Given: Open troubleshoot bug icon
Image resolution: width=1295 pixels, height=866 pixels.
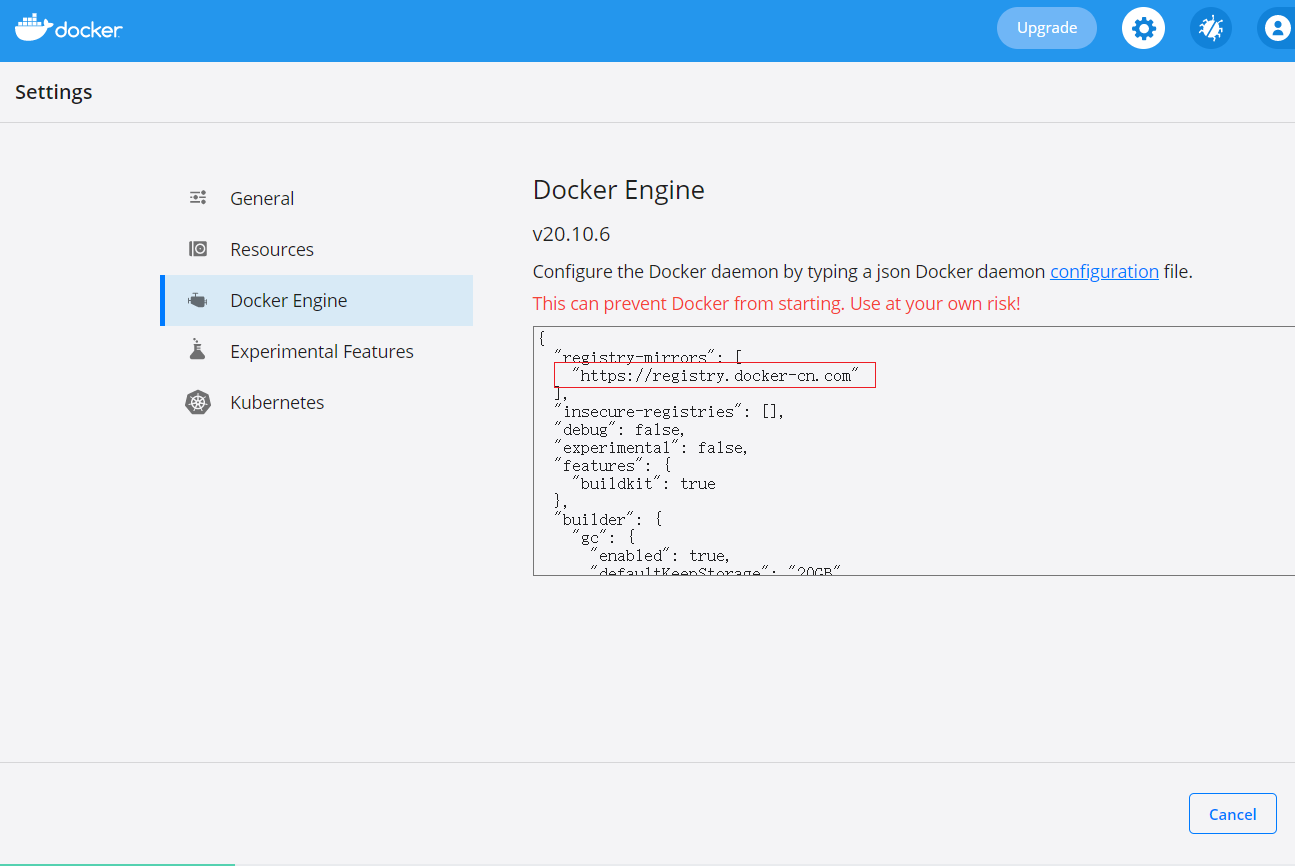Looking at the screenshot, I should [1211, 28].
